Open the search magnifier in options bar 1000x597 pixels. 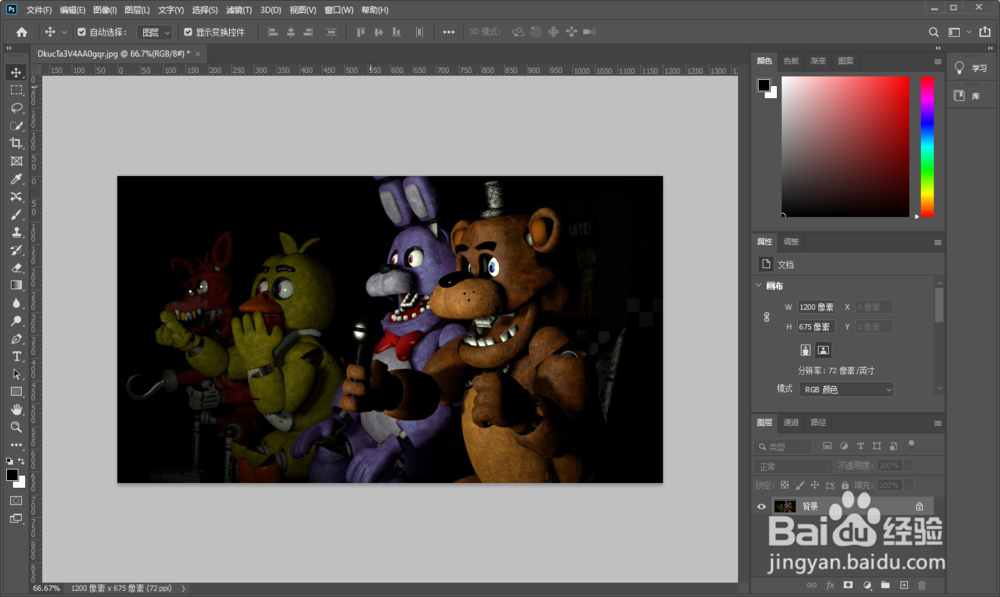[x=933, y=32]
